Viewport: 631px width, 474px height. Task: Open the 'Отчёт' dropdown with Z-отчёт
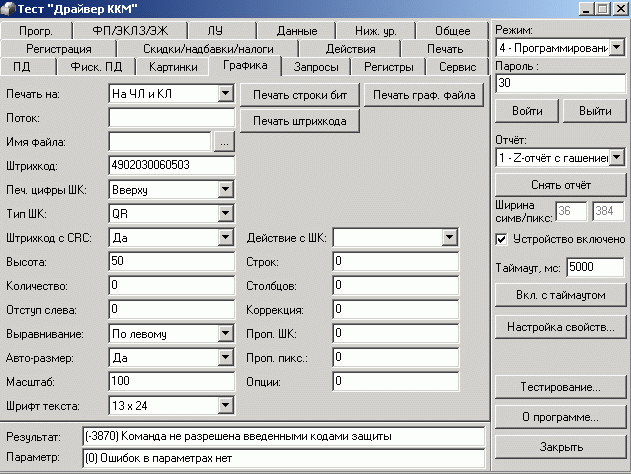point(617,158)
